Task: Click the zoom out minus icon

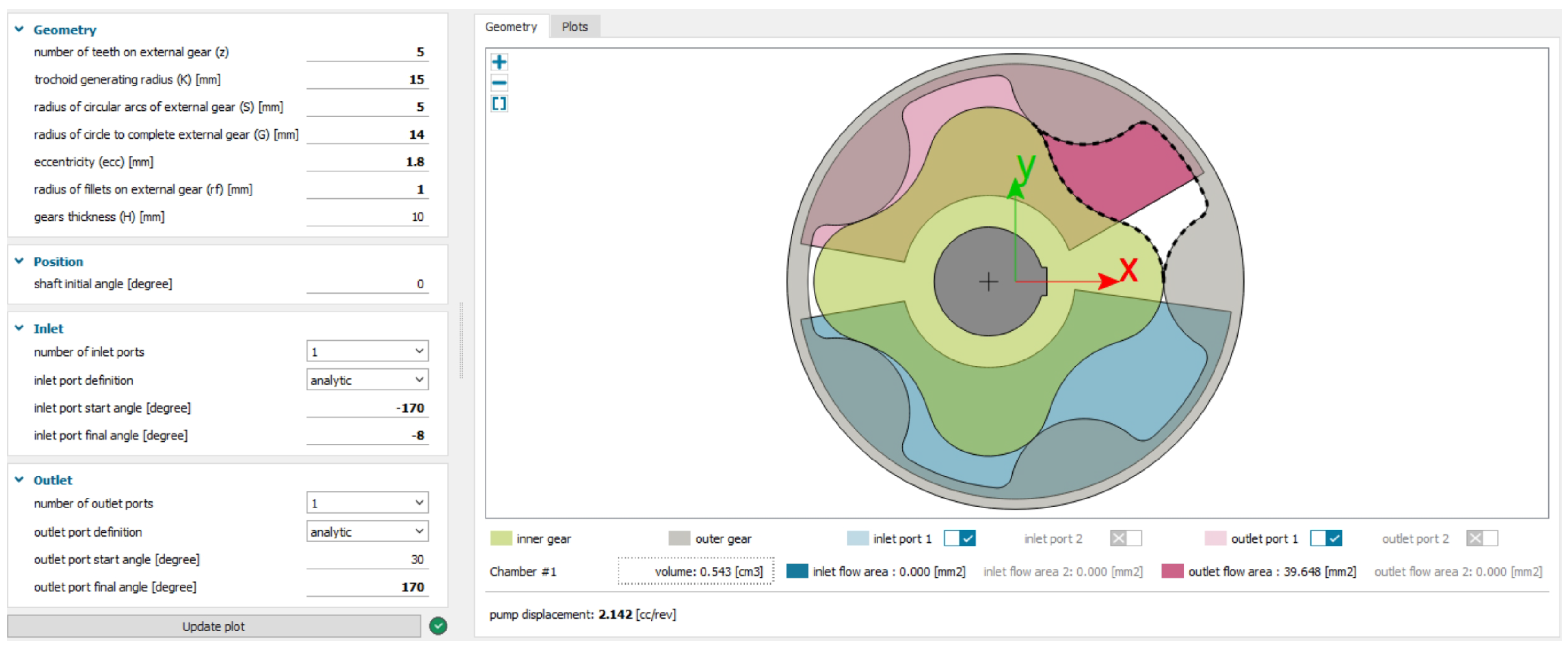Action: (499, 83)
